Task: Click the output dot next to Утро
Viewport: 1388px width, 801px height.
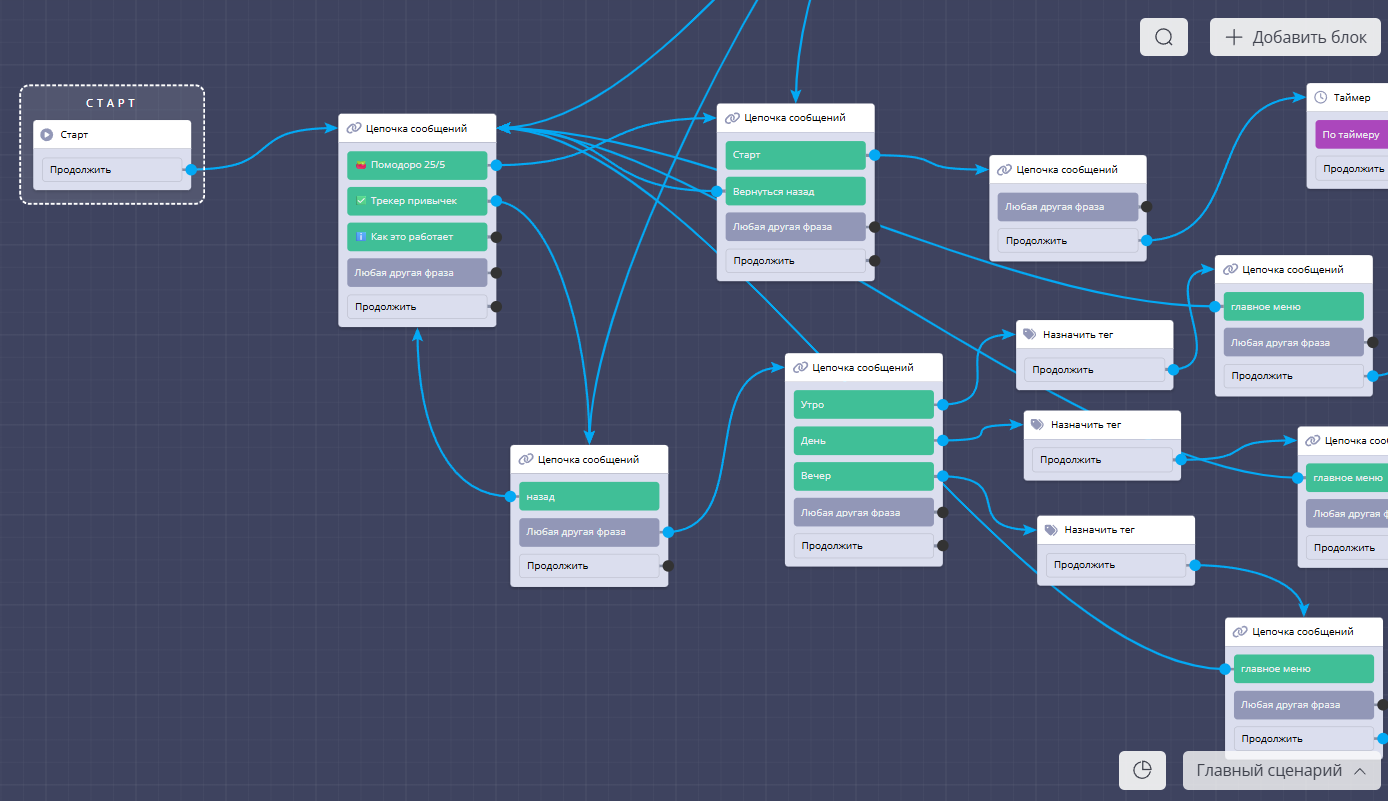Action: (x=941, y=405)
